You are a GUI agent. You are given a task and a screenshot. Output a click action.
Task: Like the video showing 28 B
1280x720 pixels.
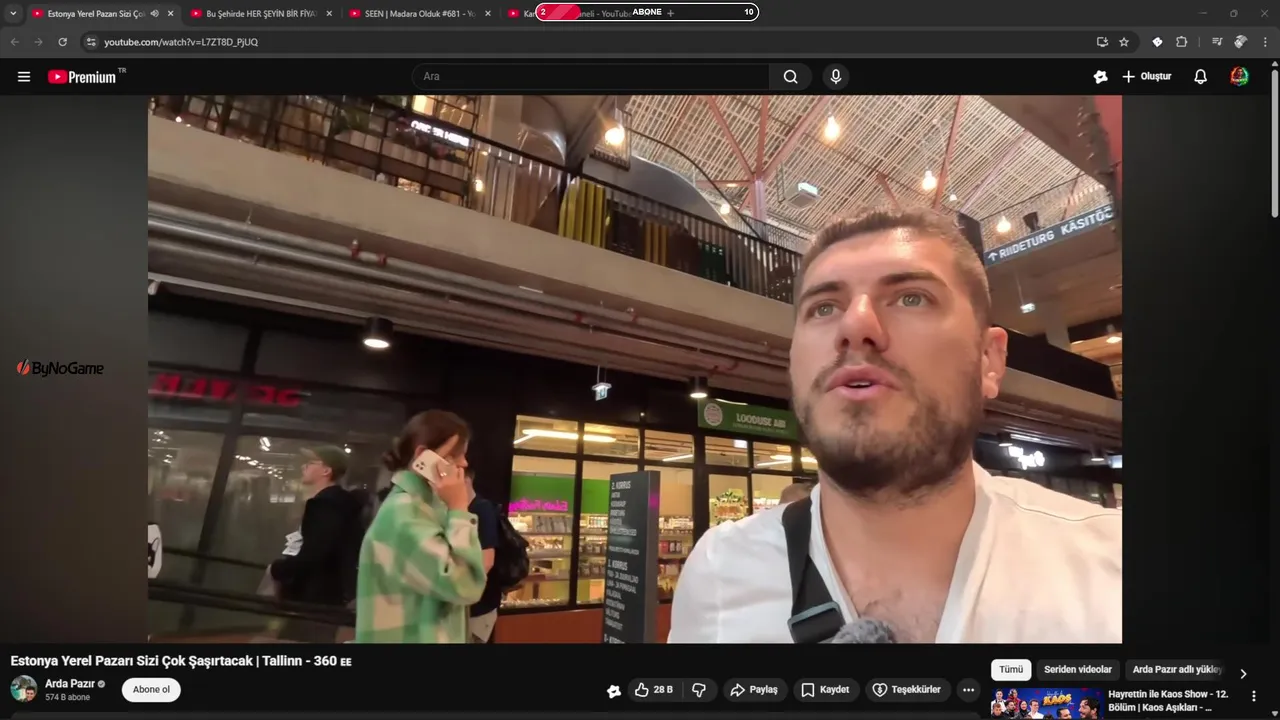pos(654,690)
